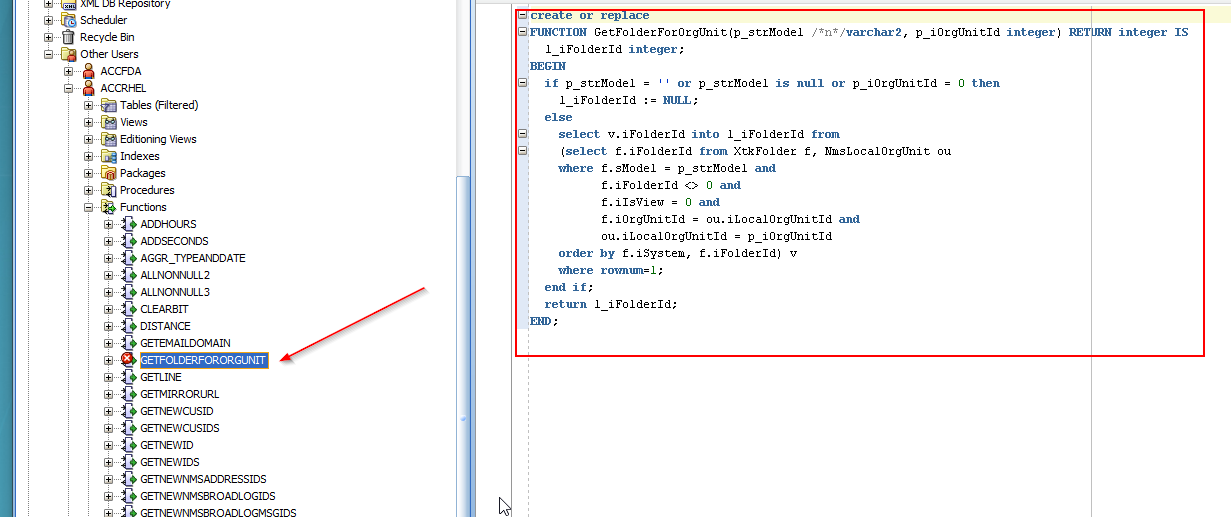Select the Recycle Bin tree item
The height and width of the screenshot is (517, 1231).
107,37
